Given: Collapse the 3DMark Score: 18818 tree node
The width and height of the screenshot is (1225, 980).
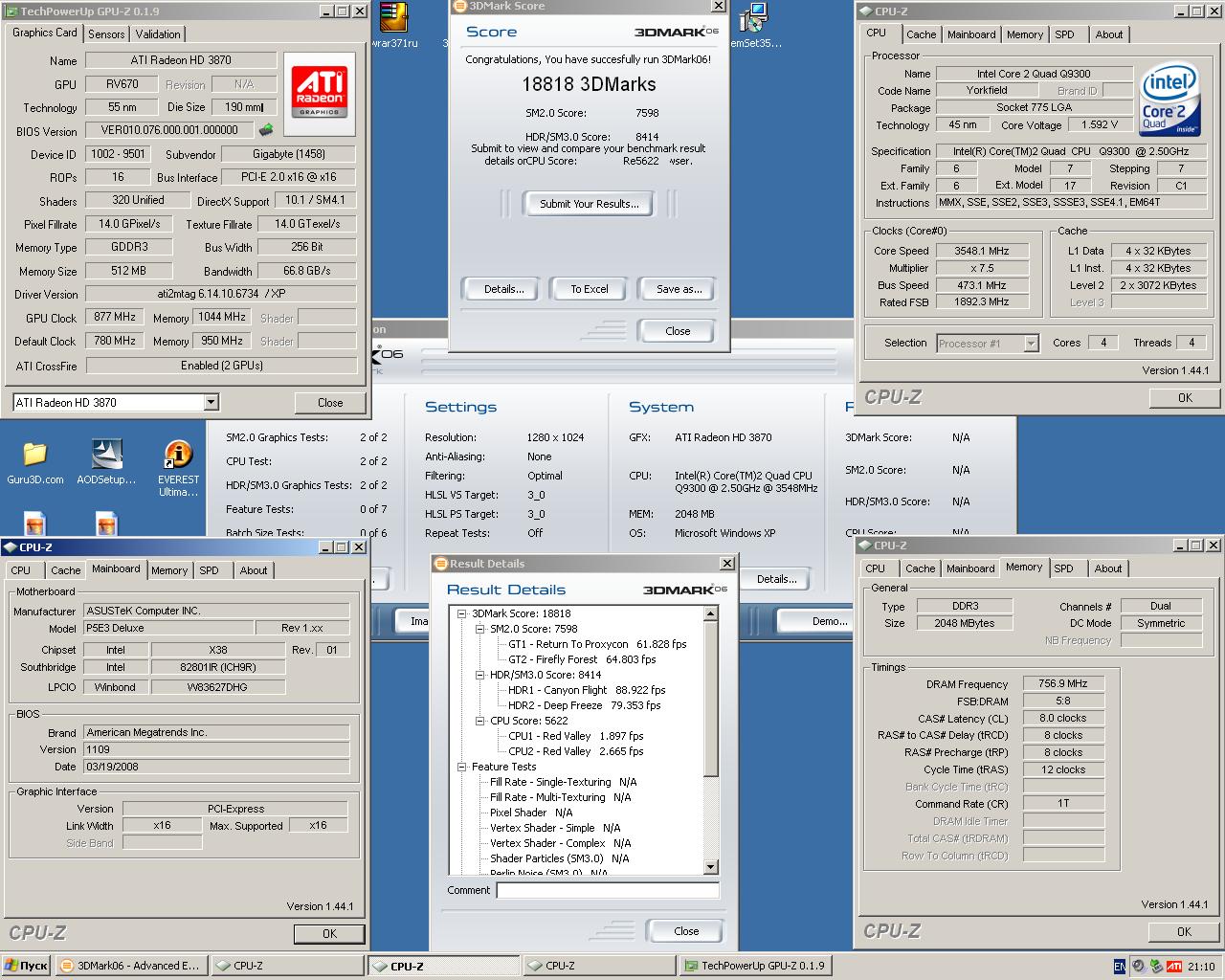Looking at the screenshot, I should pyautogui.click(x=462, y=613).
